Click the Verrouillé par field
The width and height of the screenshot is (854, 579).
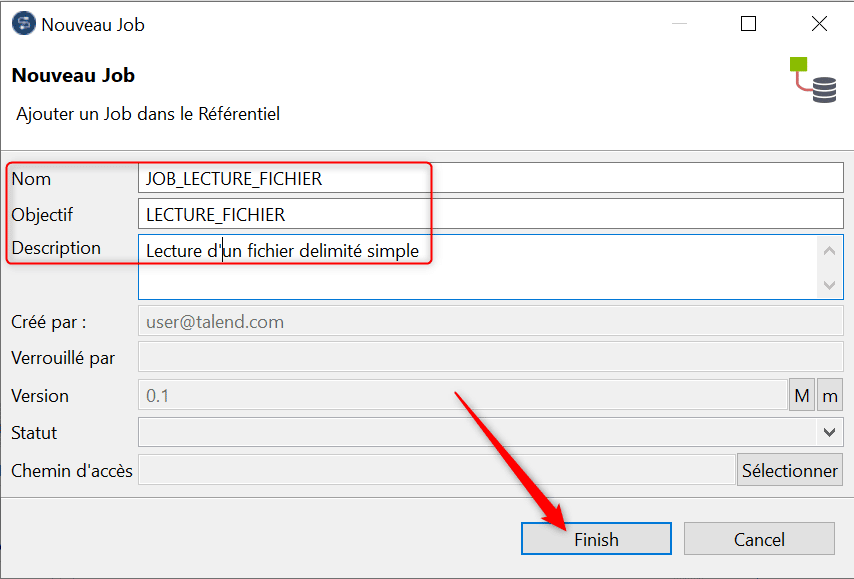491,357
